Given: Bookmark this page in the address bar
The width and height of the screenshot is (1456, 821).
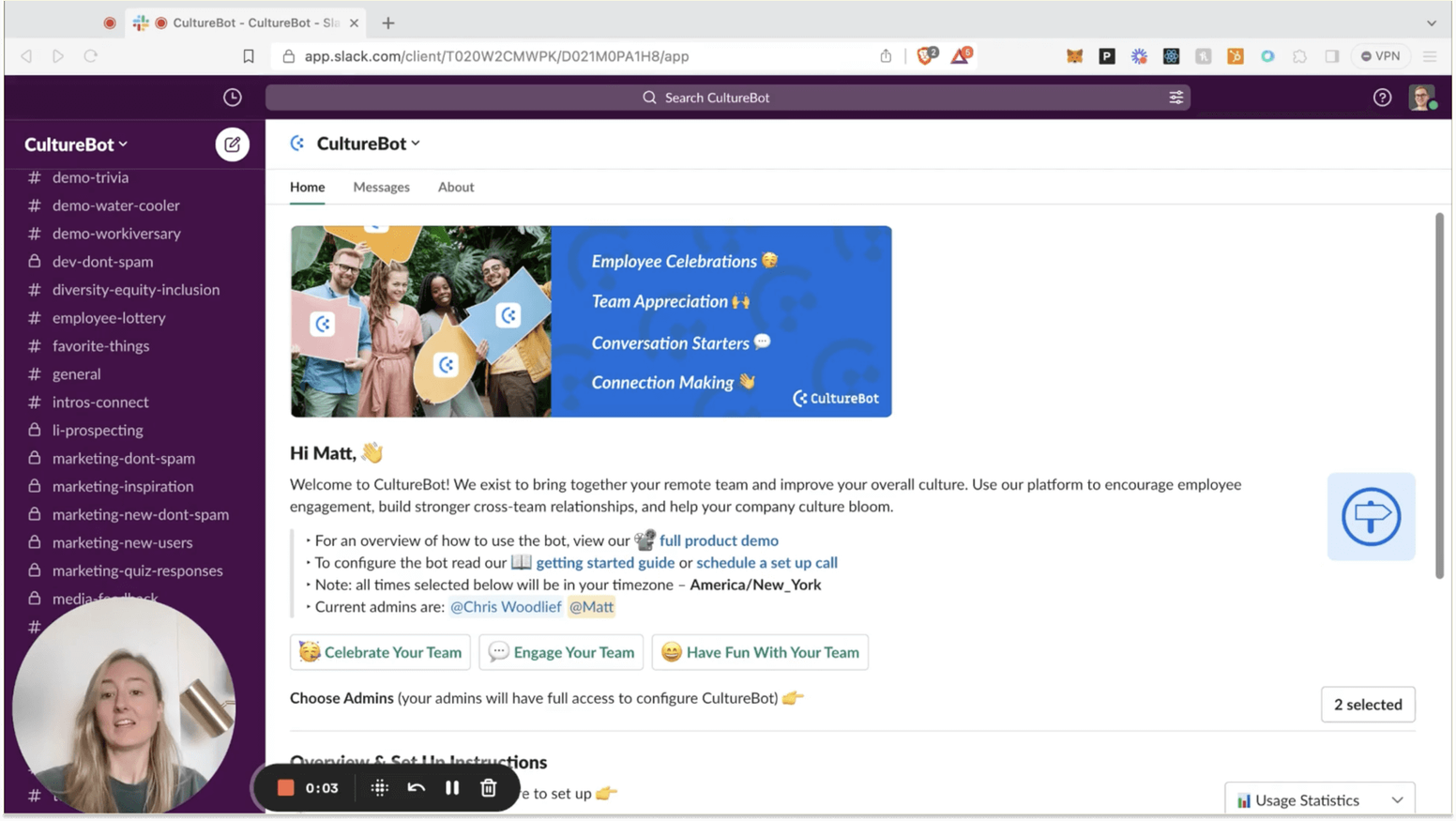Looking at the screenshot, I should [249, 56].
